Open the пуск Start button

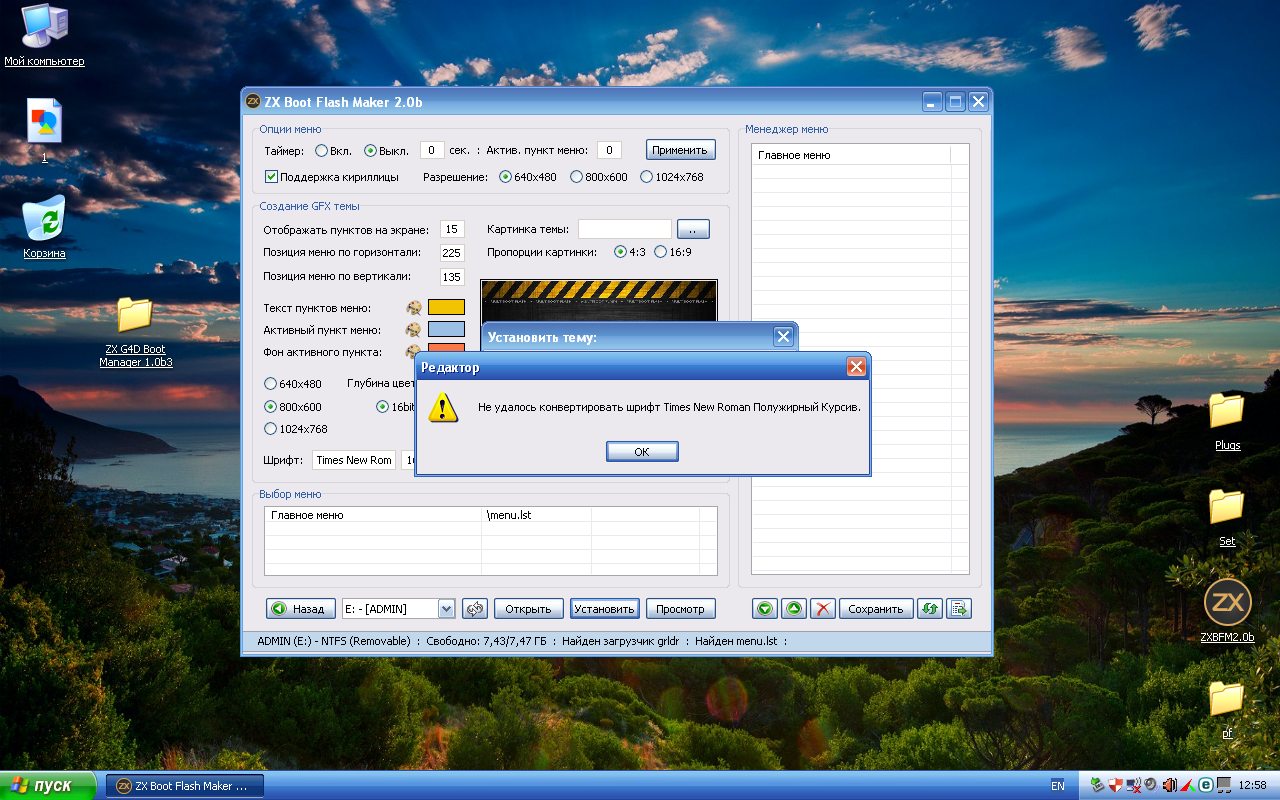pyautogui.click(x=48, y=785)
